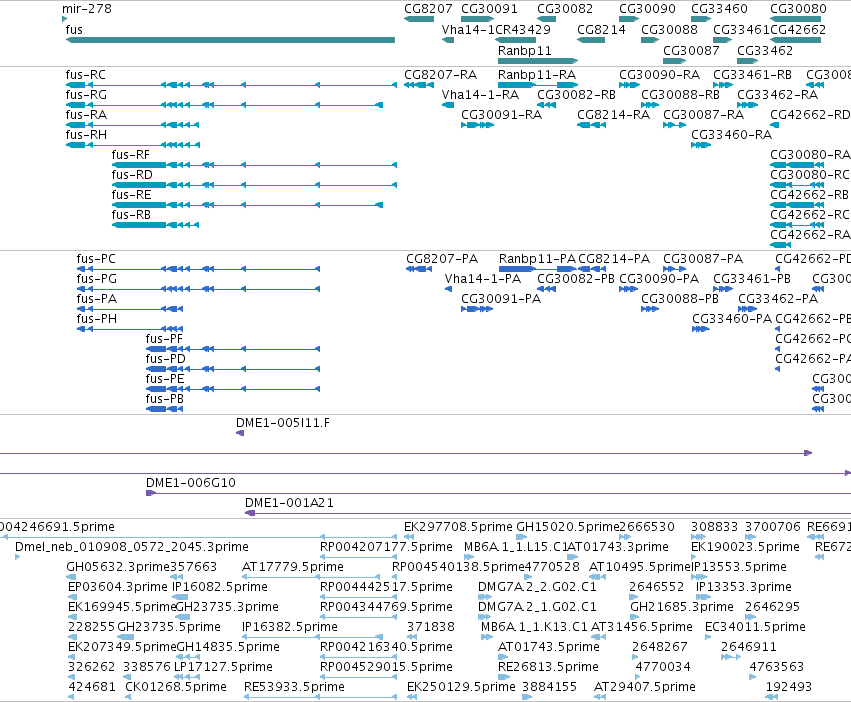851x702 pixels.
Task: Click the fus-RF transcript label
Action: coord(131,155)
